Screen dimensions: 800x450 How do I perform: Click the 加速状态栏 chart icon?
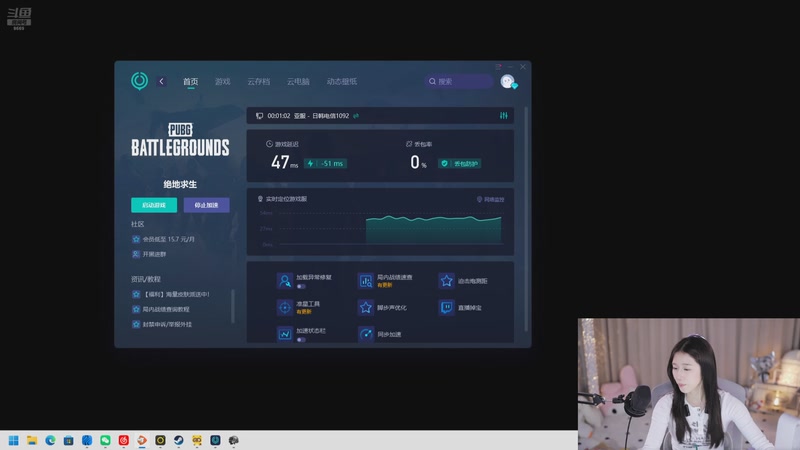285,334
